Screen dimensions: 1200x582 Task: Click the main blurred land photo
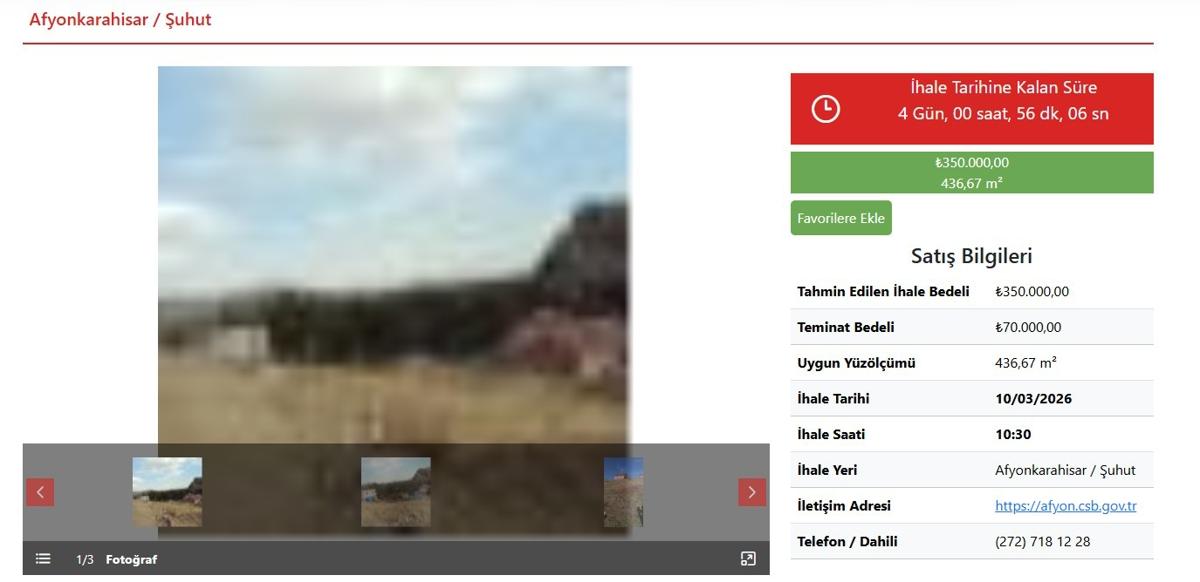click(394, 250)
